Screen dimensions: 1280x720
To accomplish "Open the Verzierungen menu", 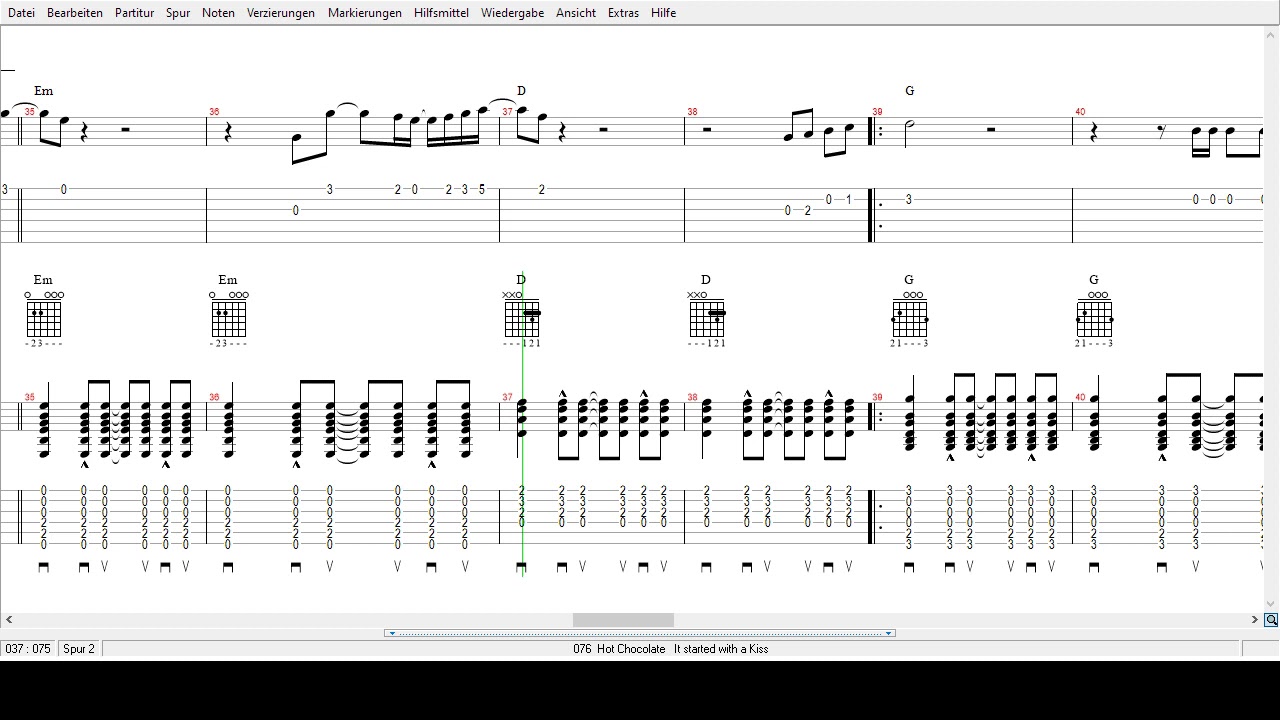I will pos(281,13).
